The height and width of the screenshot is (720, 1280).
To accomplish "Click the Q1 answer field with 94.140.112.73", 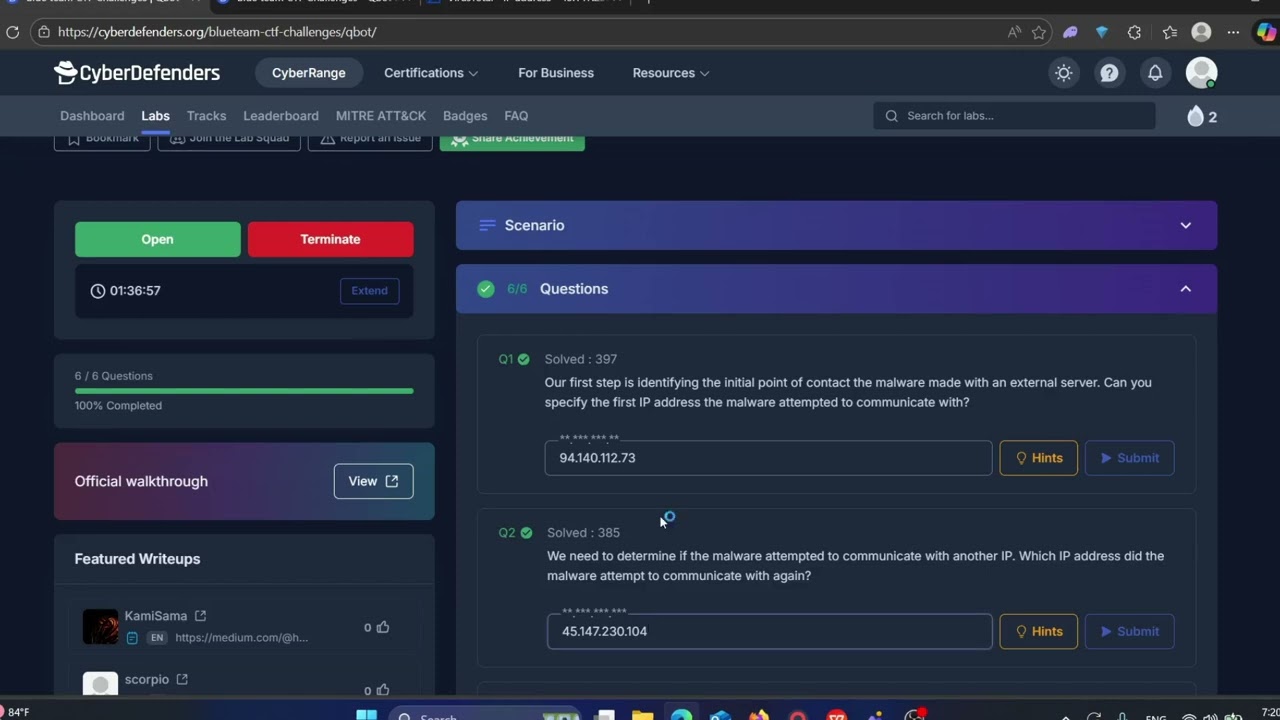I will click(768, 458).
